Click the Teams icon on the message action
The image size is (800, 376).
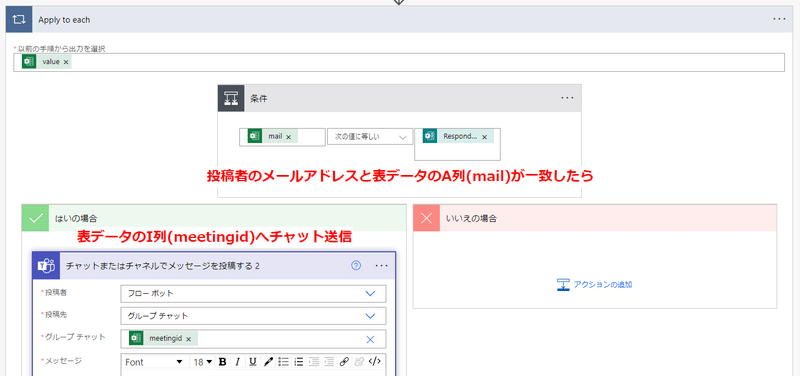point(46,266)
